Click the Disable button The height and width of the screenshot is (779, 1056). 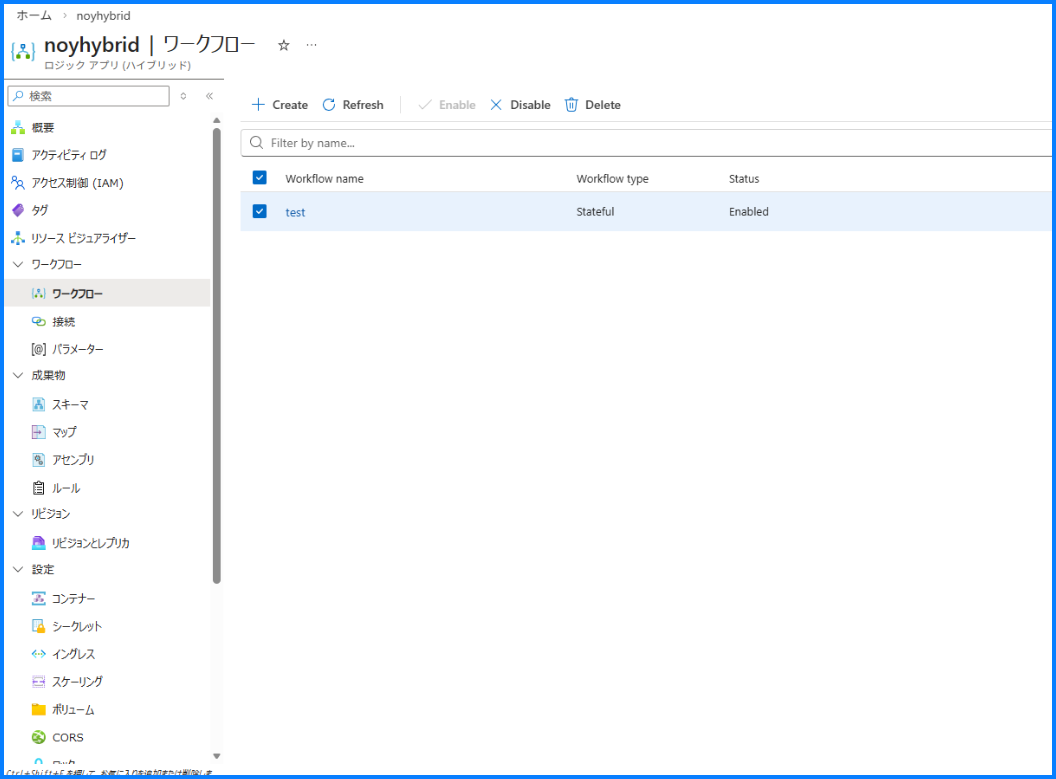pos(520,104)
